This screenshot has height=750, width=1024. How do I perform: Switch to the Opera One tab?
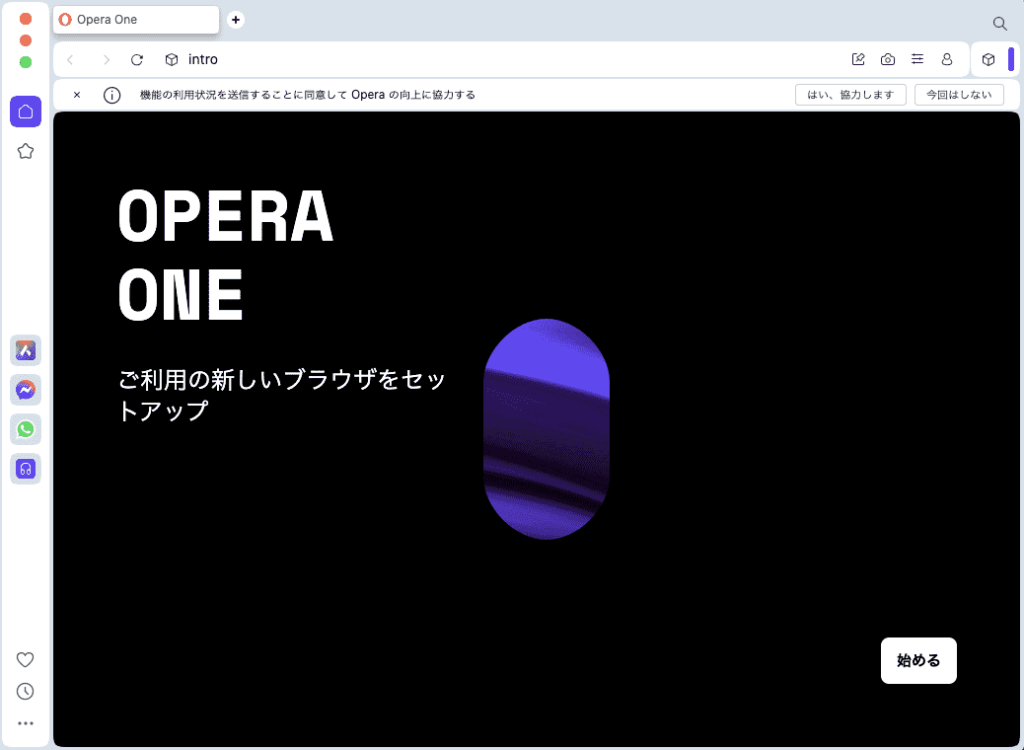click(x=135, y=19)
